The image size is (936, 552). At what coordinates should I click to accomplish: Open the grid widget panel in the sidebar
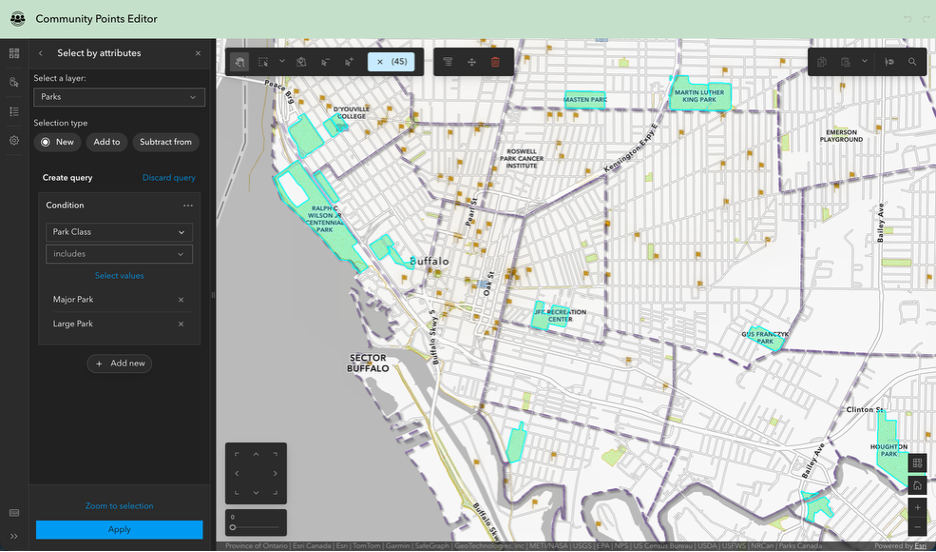[14, 53]
